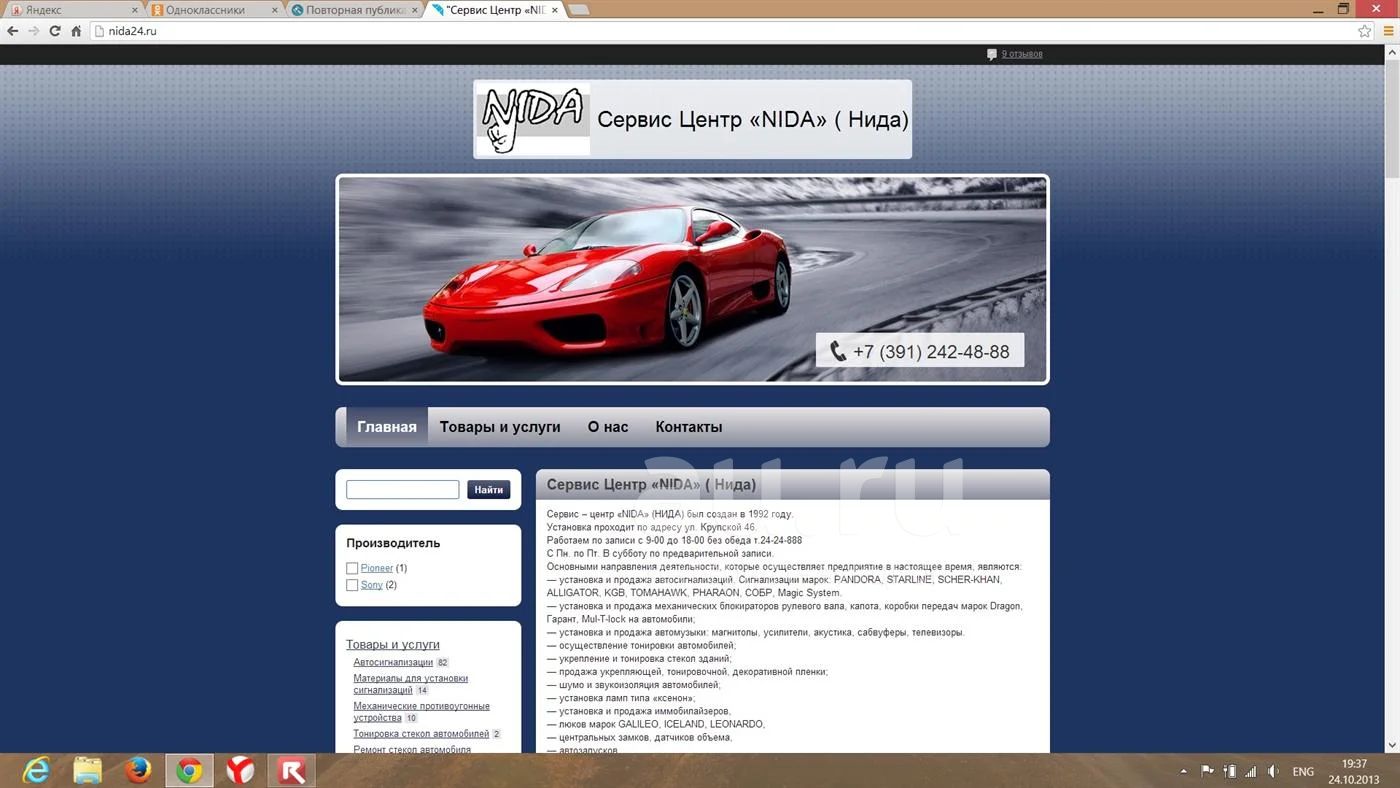Viewport: 1400px width, 788px height.
Task: Tick the Sony manufacturer checkbox
Action: 352,585
